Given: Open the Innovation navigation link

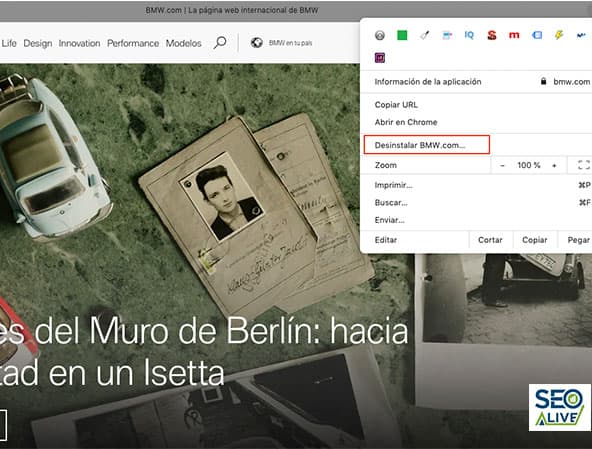Looking at the screenshot, I should 79,43.
